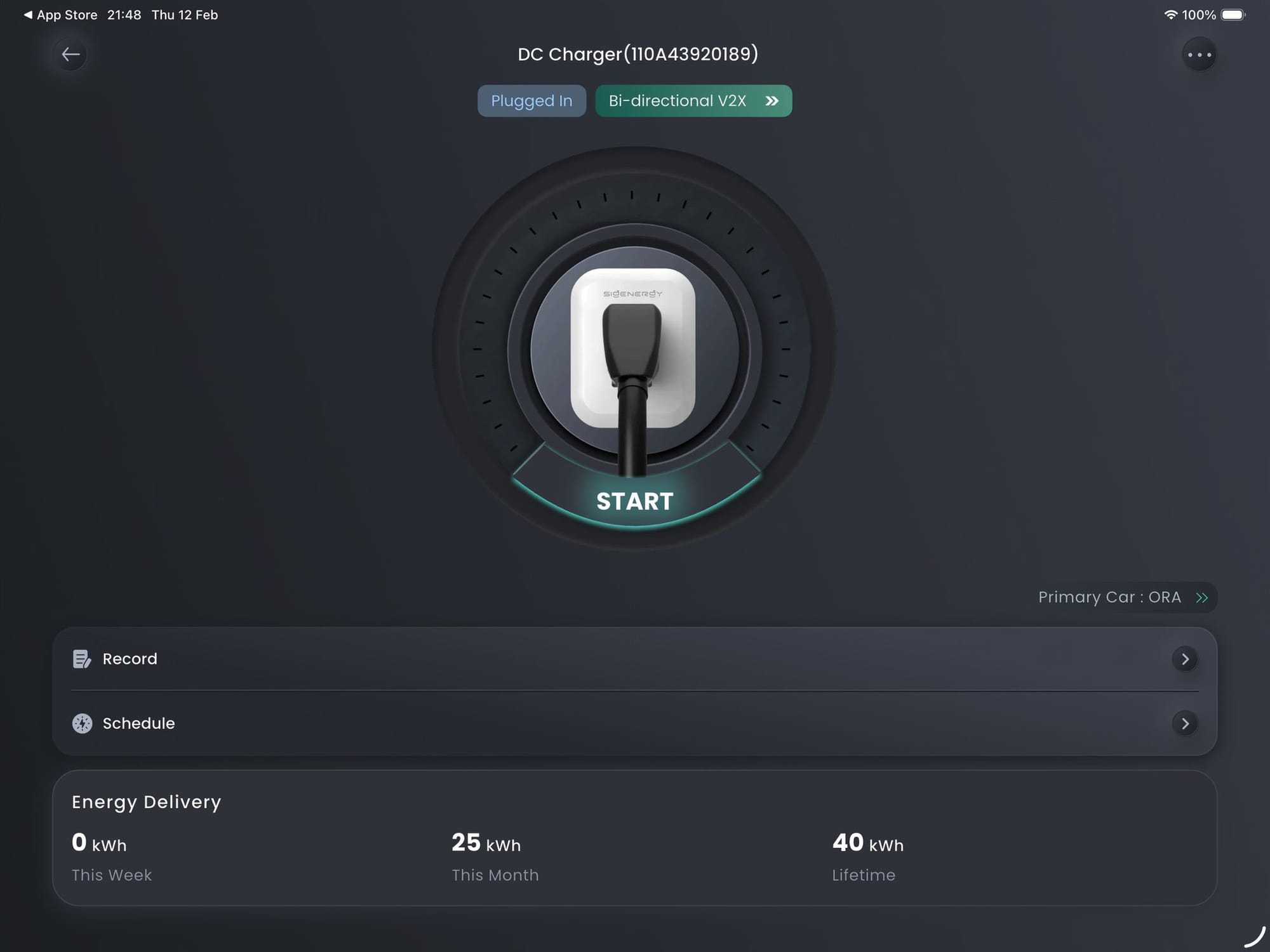This screenshot has width=1270, height=952.
Task: Tap the DC Charger(110A43920189) title
Action: 638,54
